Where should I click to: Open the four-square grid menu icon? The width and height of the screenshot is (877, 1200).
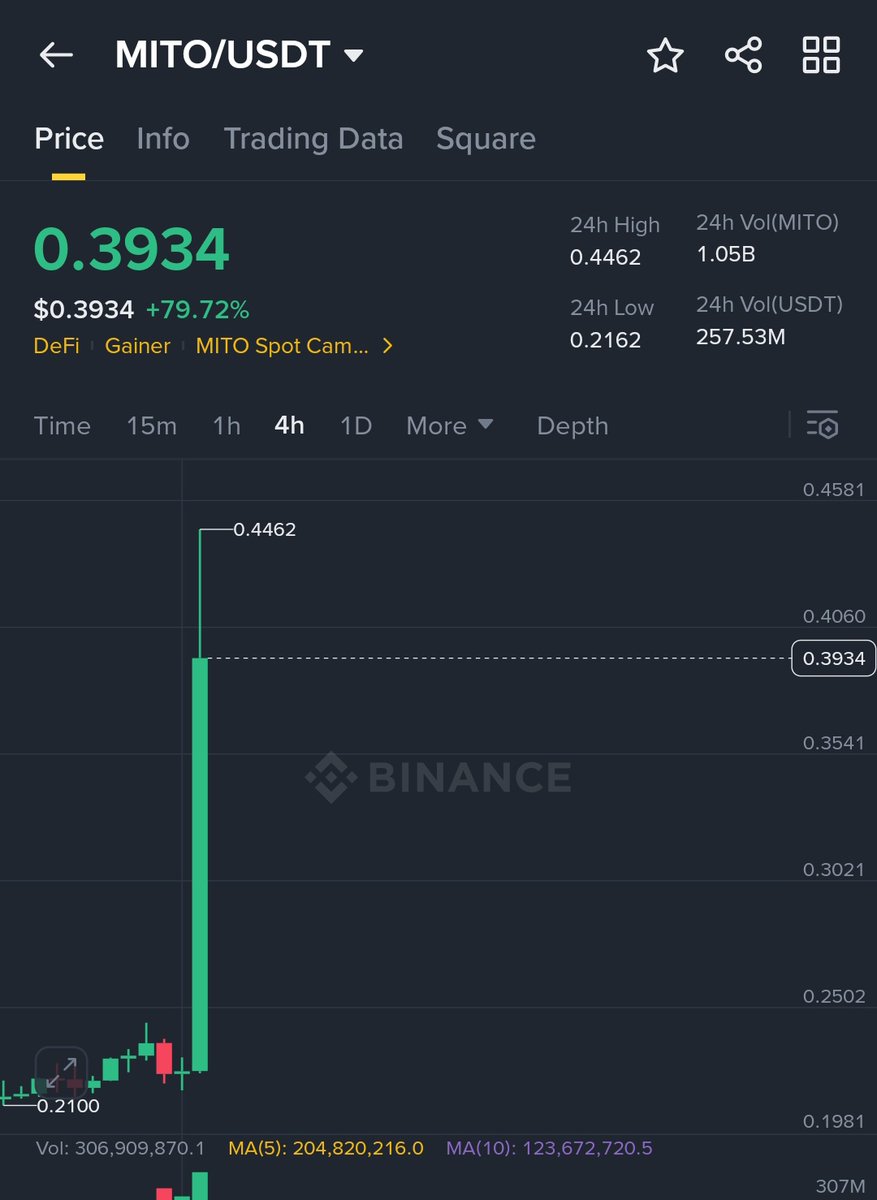[821, 55]
